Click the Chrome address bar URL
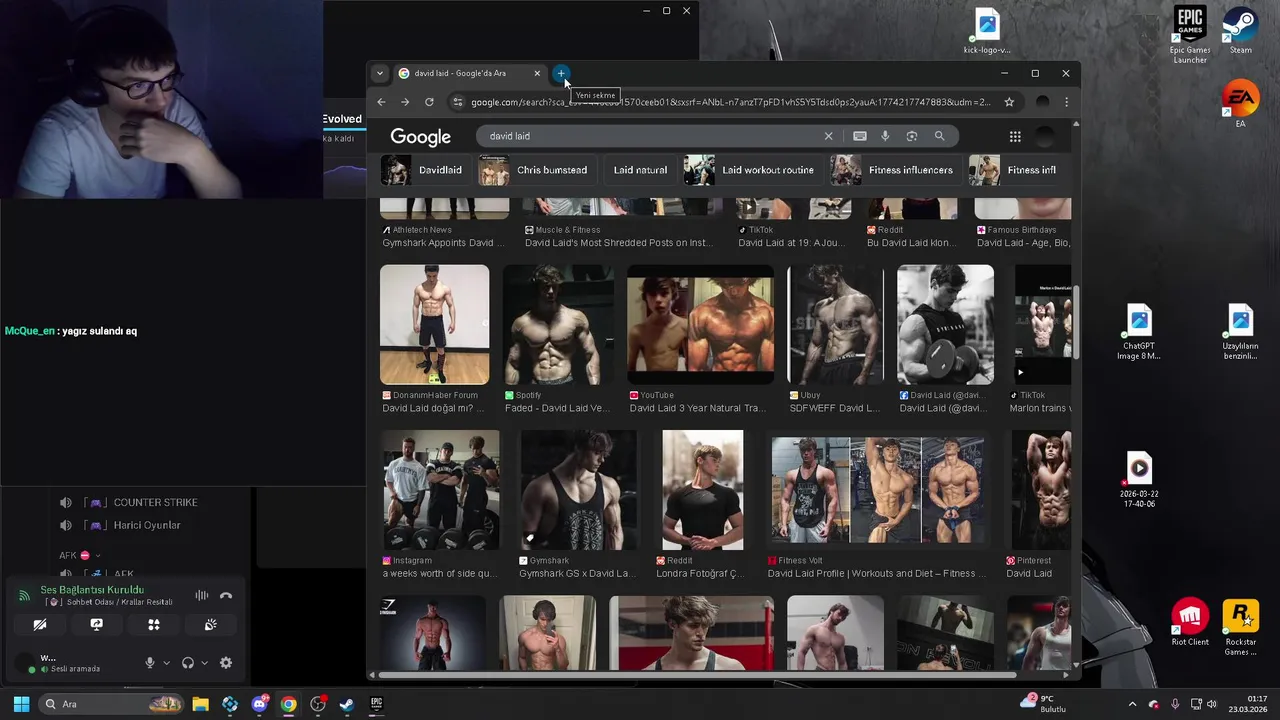The height and width of the screenshot is (720, 1280). [x=730, y=102]
